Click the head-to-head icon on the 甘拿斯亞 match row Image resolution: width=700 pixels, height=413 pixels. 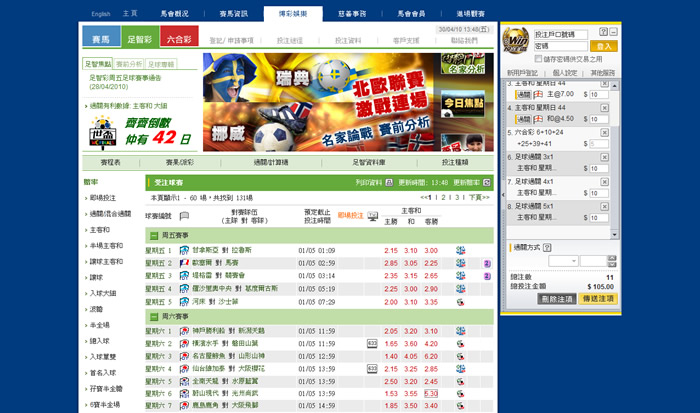pos(461,250)
